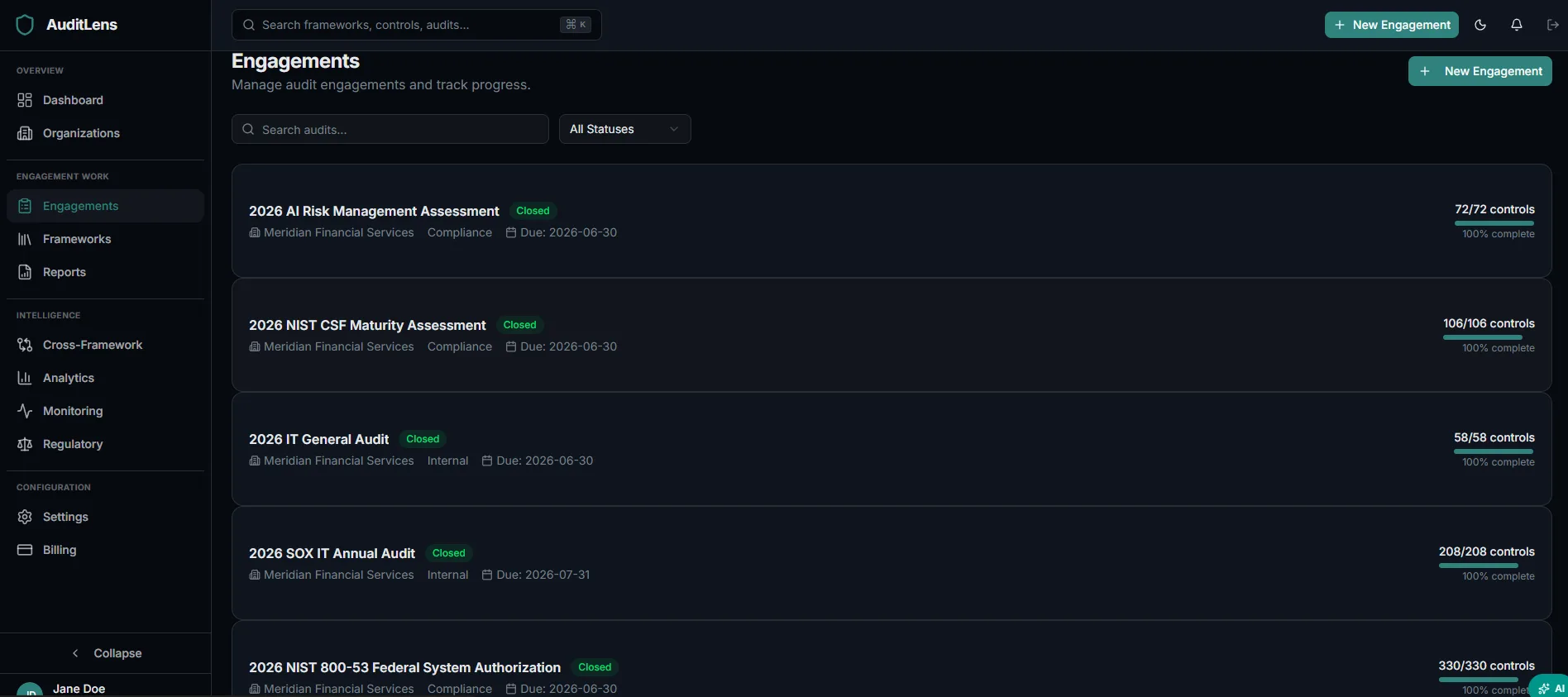Click calendar icon beside AI Risk due date
This screenshot has width=1568, height=697.
511,233
